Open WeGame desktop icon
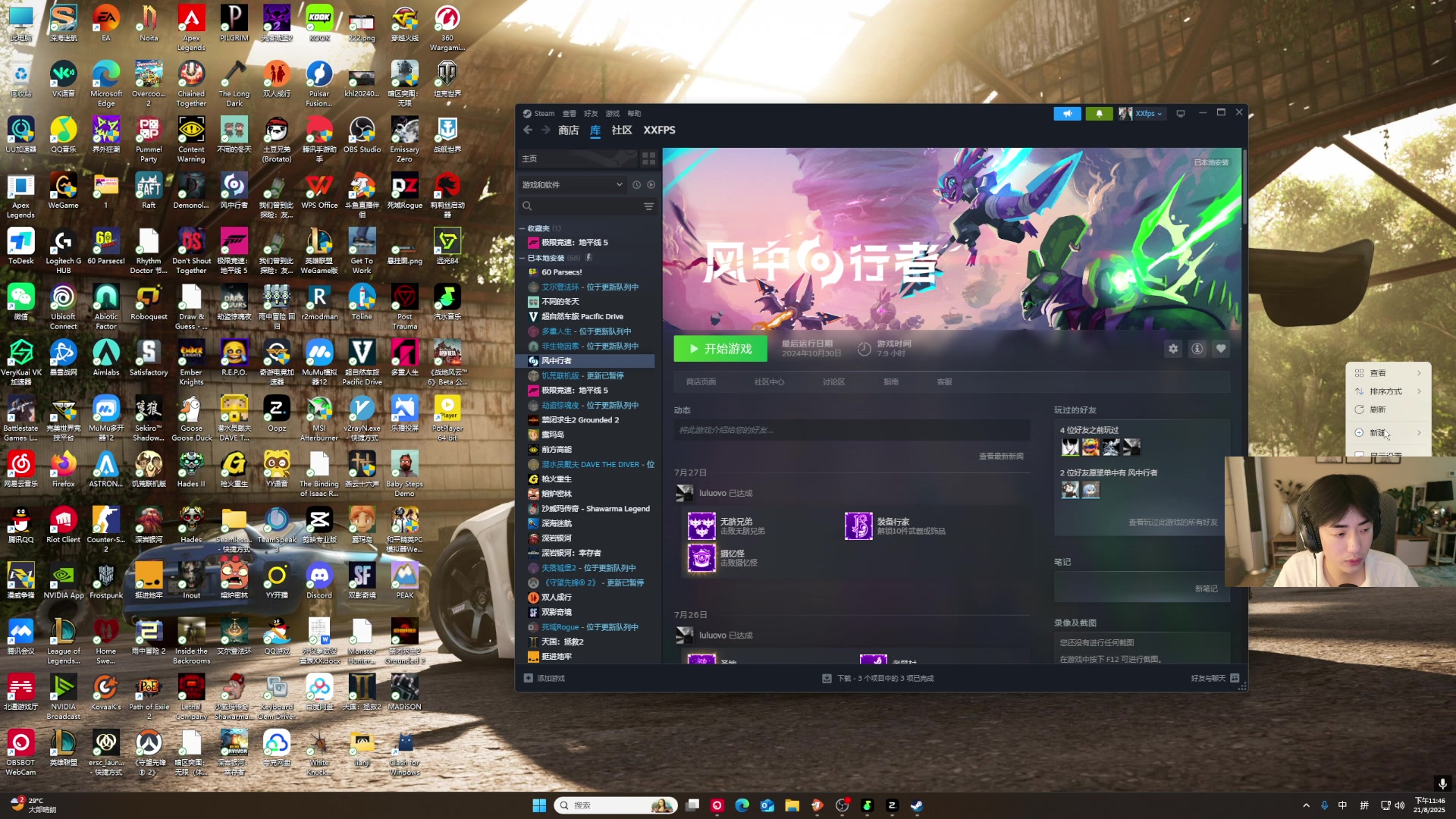Image resolution: width=1456 pixels, height=819 pixels. 63,191
